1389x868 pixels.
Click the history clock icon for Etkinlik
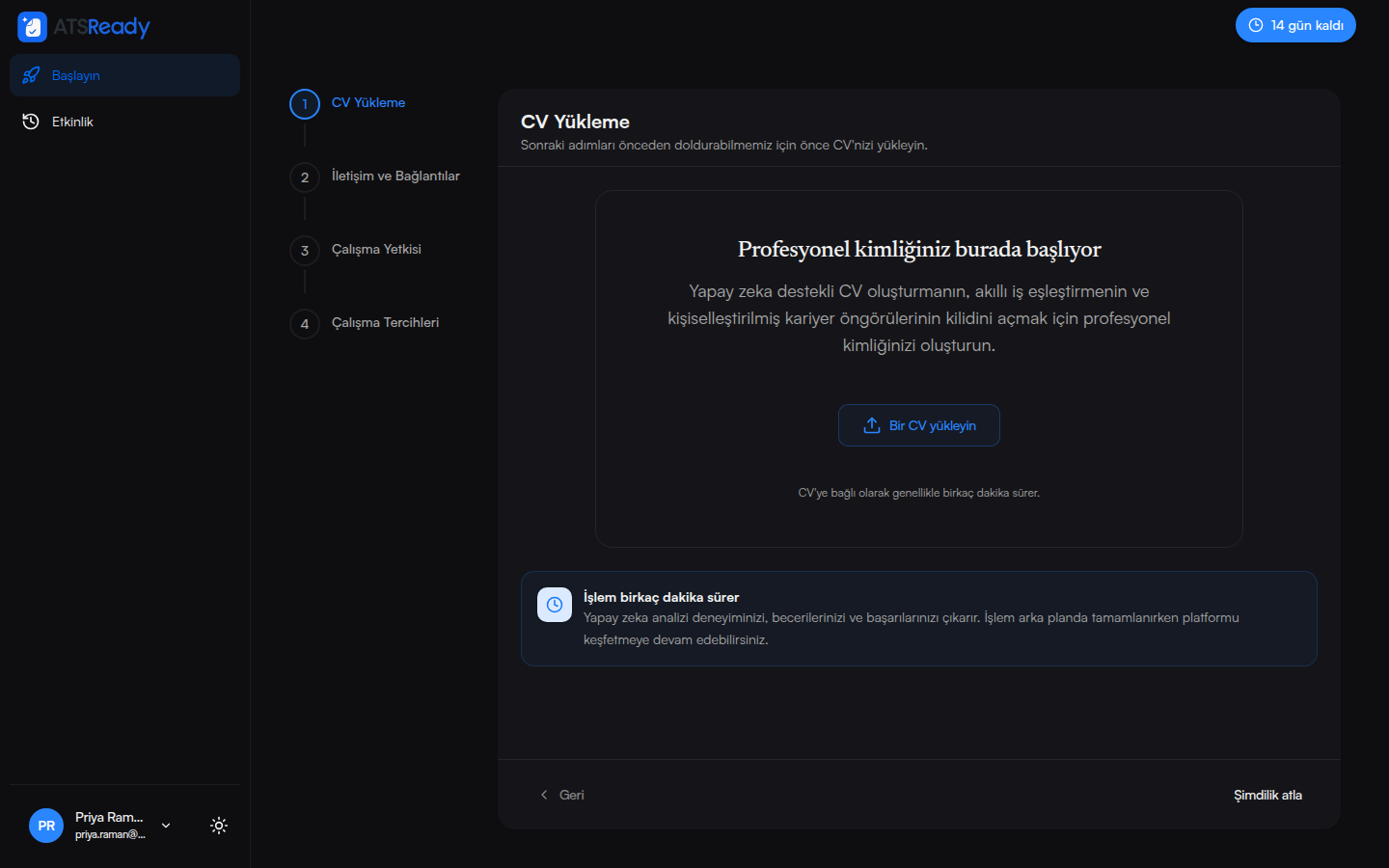[31, 122]
